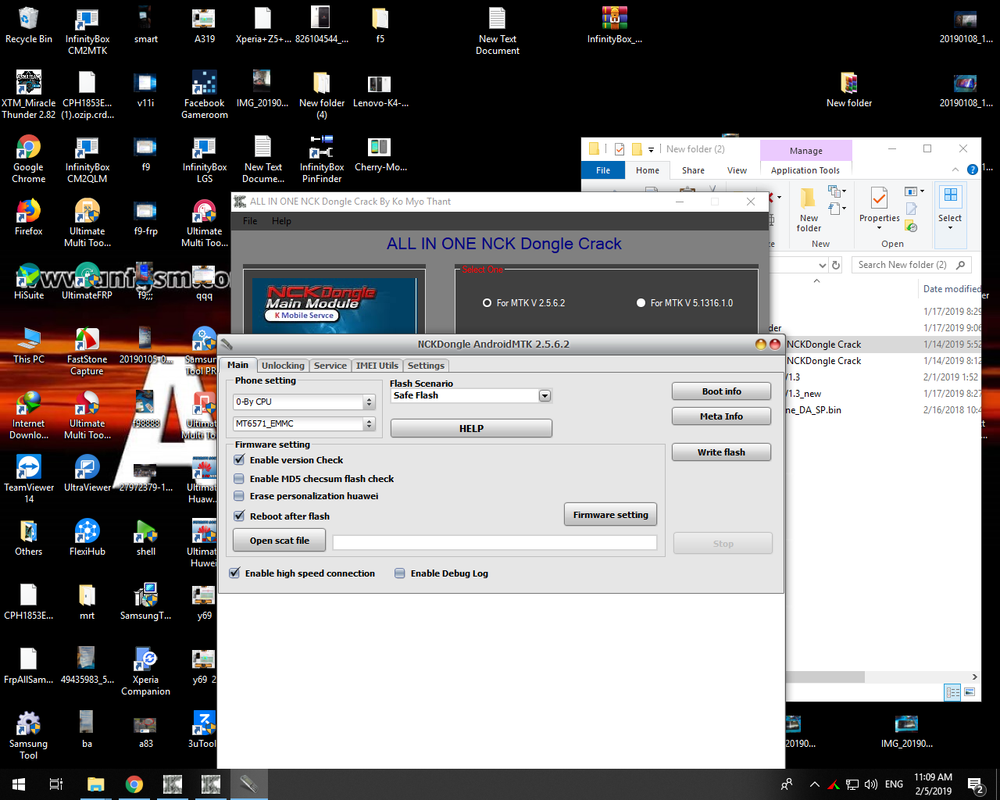Open UltraViewer desktop icon
The width and height of the screenshot is (1000, 800).
click(87, 473)
